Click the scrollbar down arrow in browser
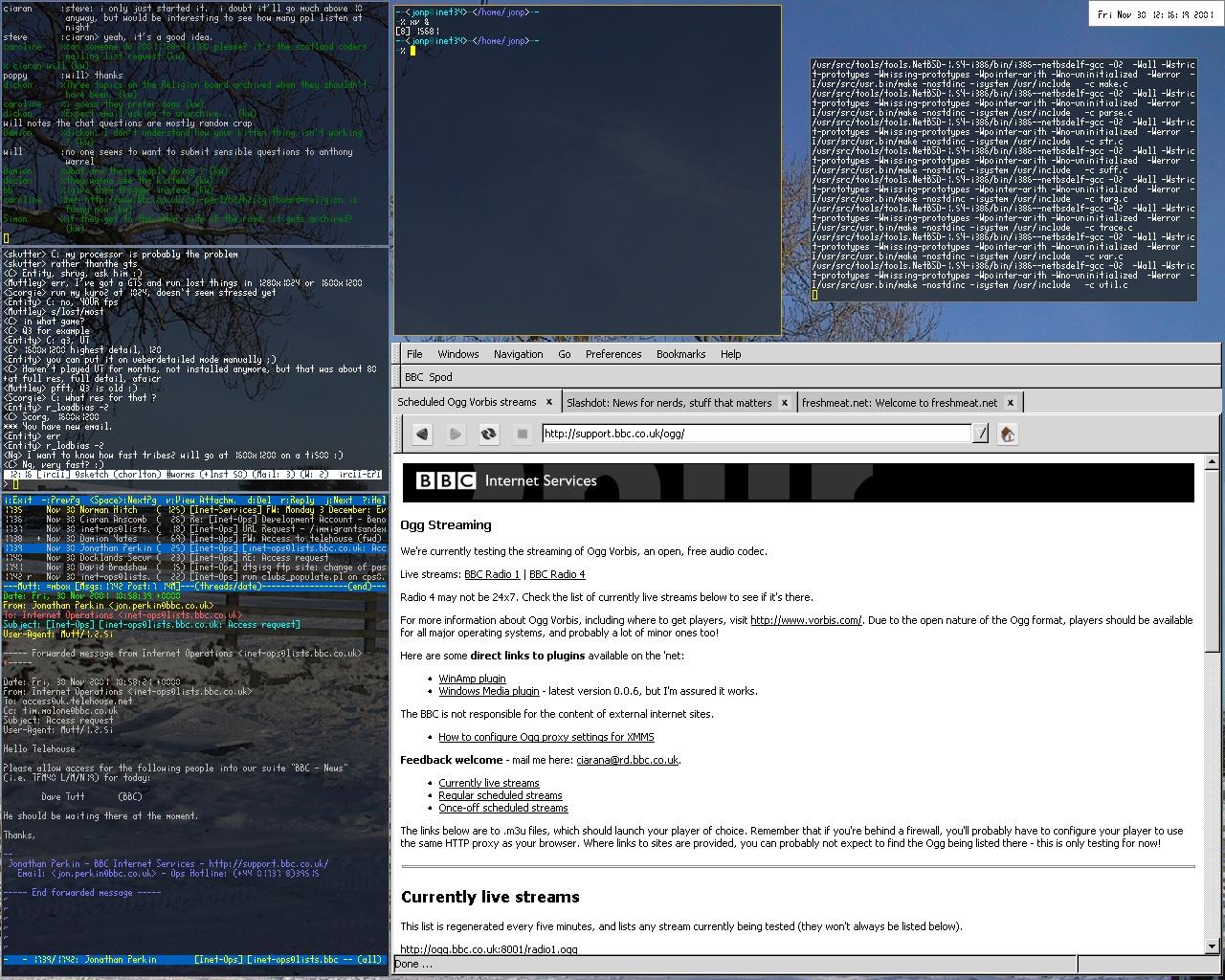The image size is (1225, 980). click(1213, 946)
